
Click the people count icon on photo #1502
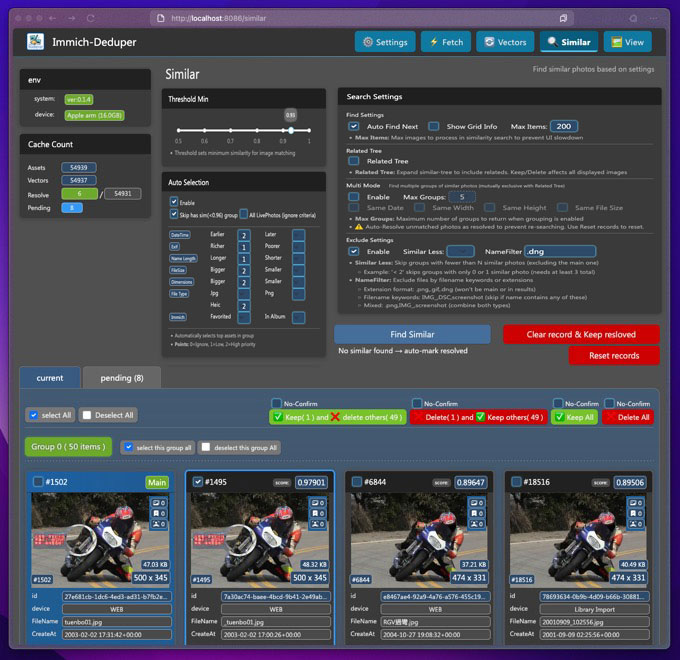[158, 524]
